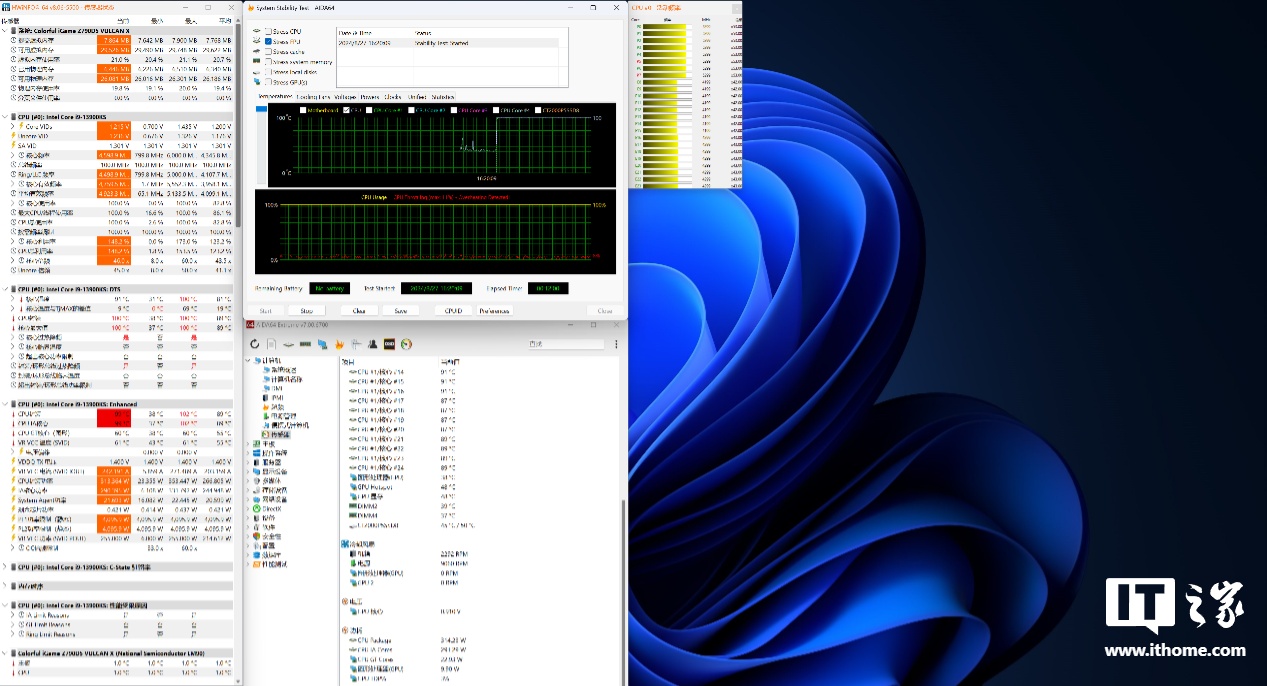
Task: Click the flame stability test toolbar icon
Action: coord(338,344)
